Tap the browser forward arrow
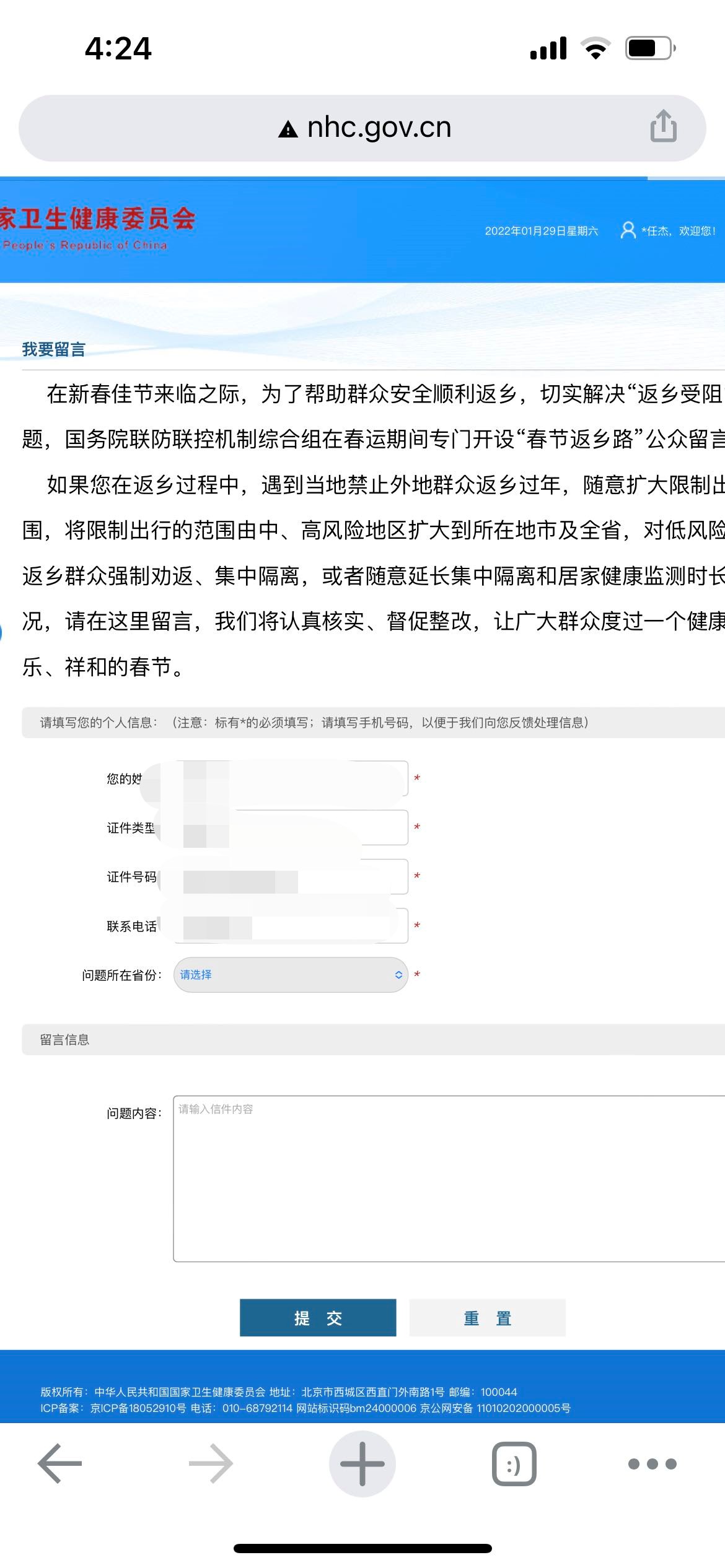The width and height of the screenshot is (725, 1568). (x=211, y=1463)
